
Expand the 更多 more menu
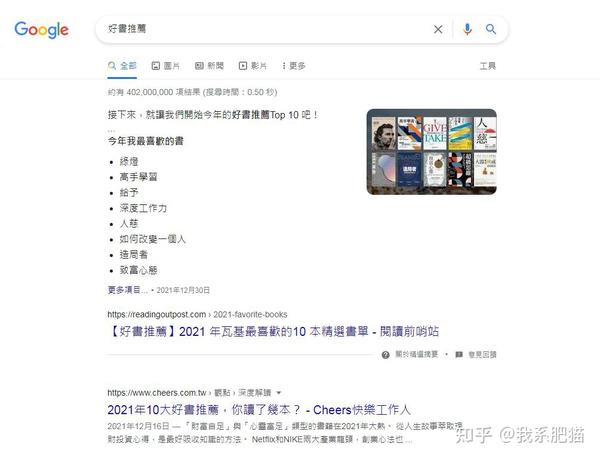[x=293, y=66]
